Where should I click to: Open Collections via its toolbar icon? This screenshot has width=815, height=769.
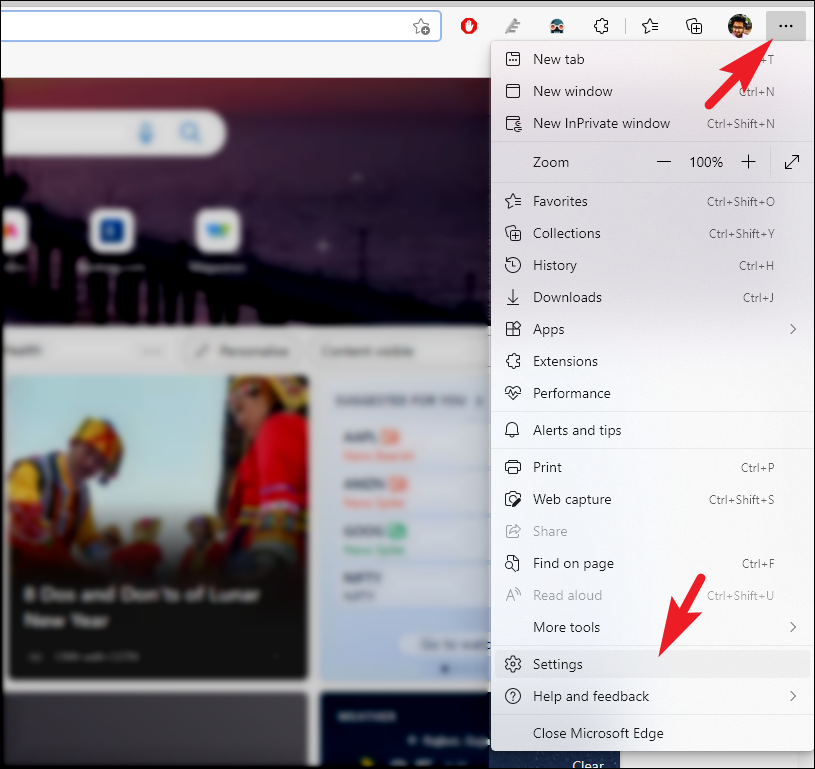tap(694, 26)
